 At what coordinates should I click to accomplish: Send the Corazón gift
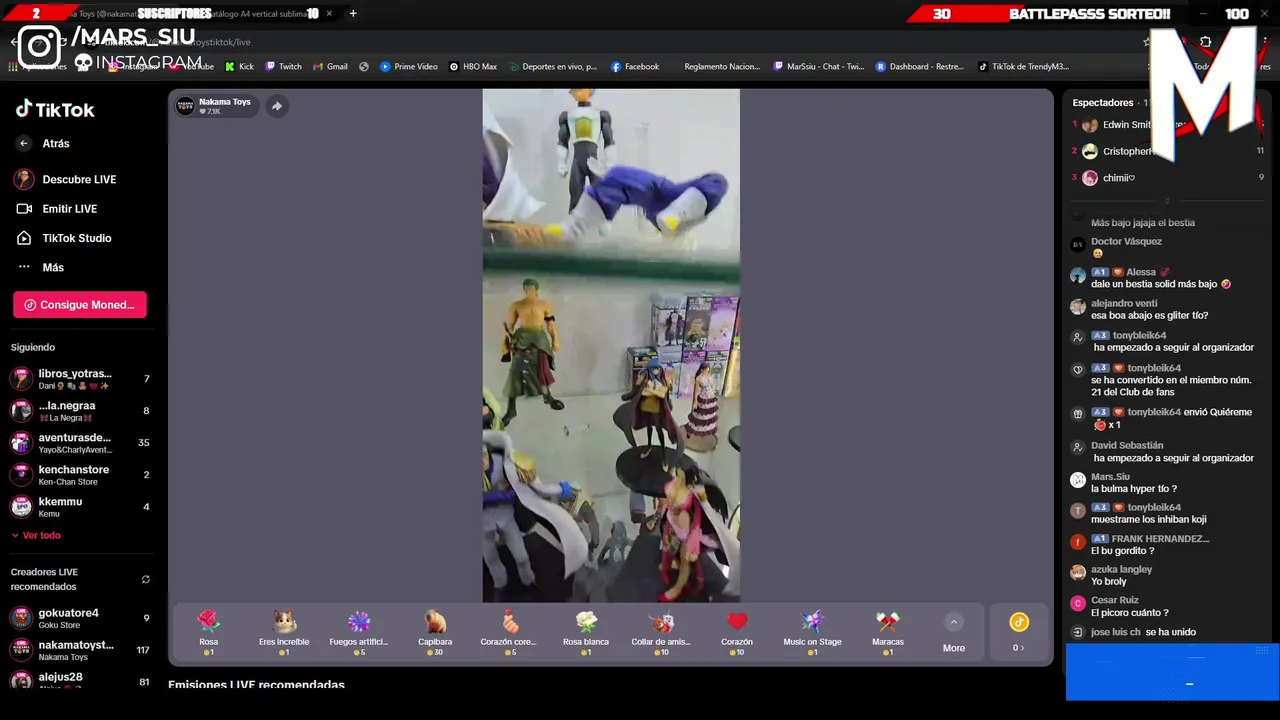pyautogui.click(x=737, y=632)
